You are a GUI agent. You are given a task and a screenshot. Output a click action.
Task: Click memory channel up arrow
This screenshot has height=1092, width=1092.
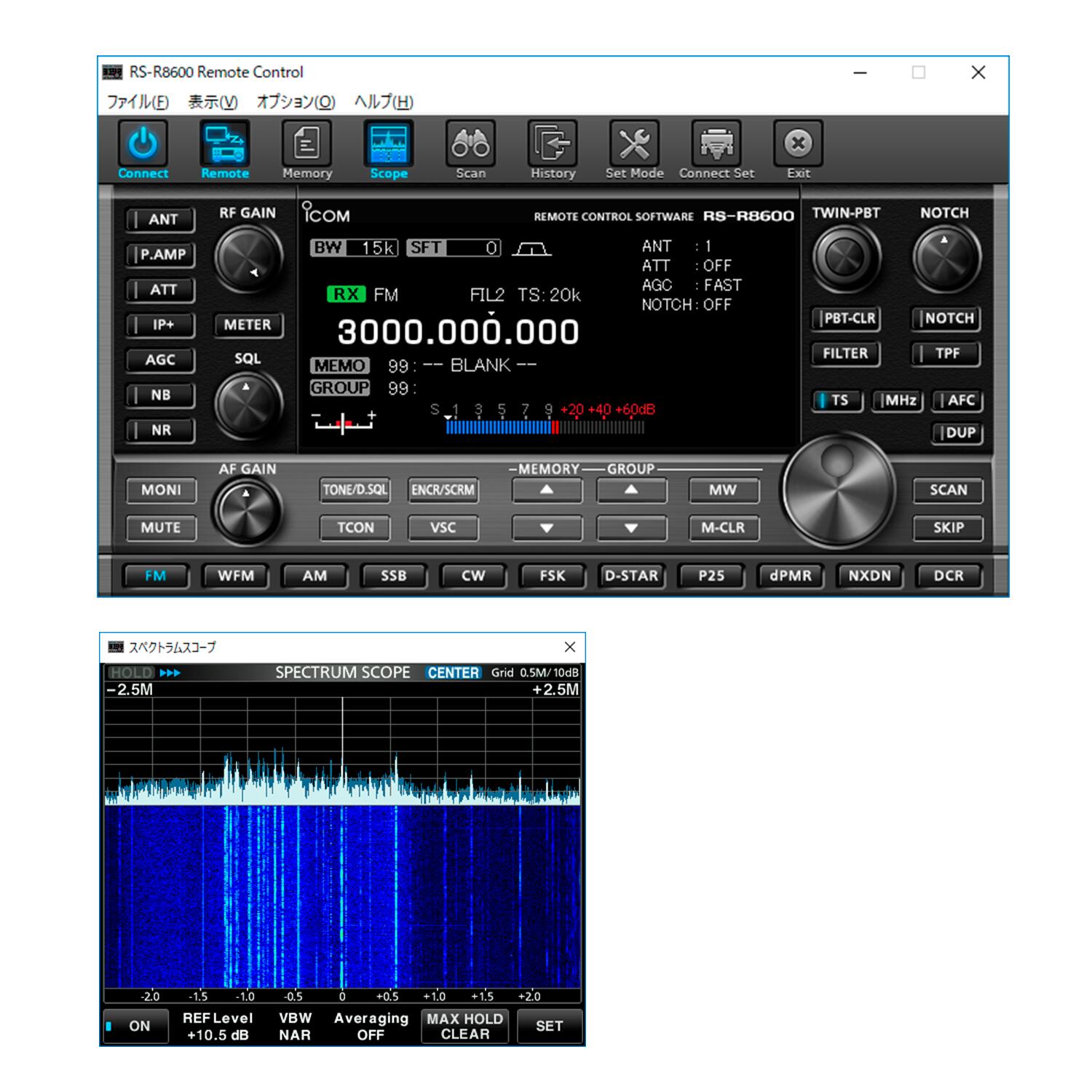point(547,491)
